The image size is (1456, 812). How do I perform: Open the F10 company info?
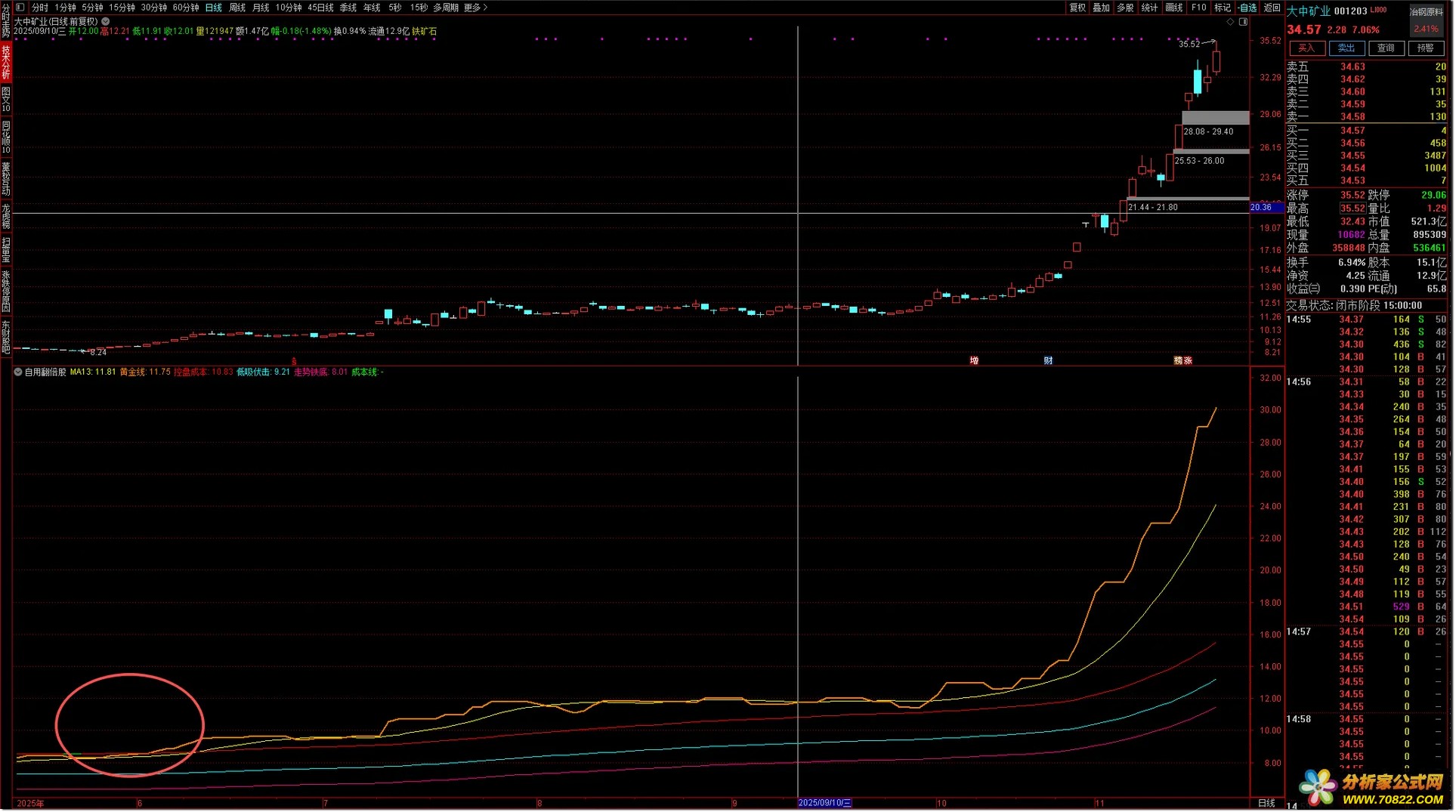point(1198,8)
